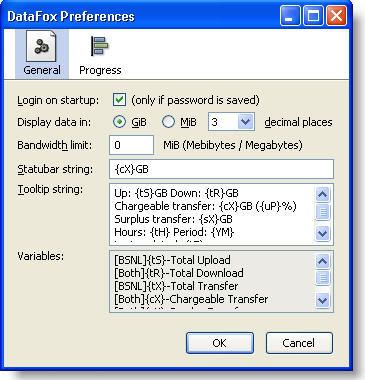Expand the decimal places dropdown
Image resolution: width=365 pixels, height=380 pixels.
(246, 122)
